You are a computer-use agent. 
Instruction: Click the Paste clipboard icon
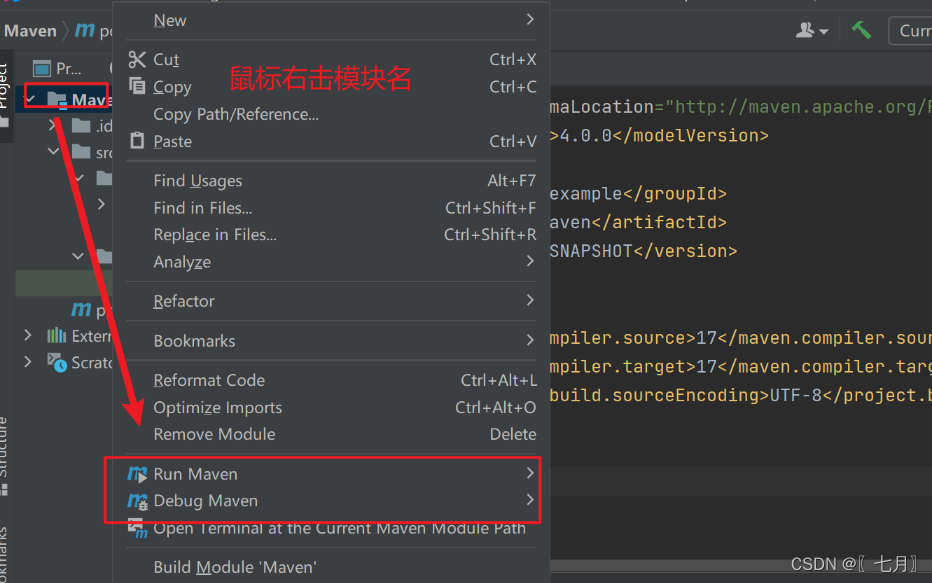(x=137, y=141)
